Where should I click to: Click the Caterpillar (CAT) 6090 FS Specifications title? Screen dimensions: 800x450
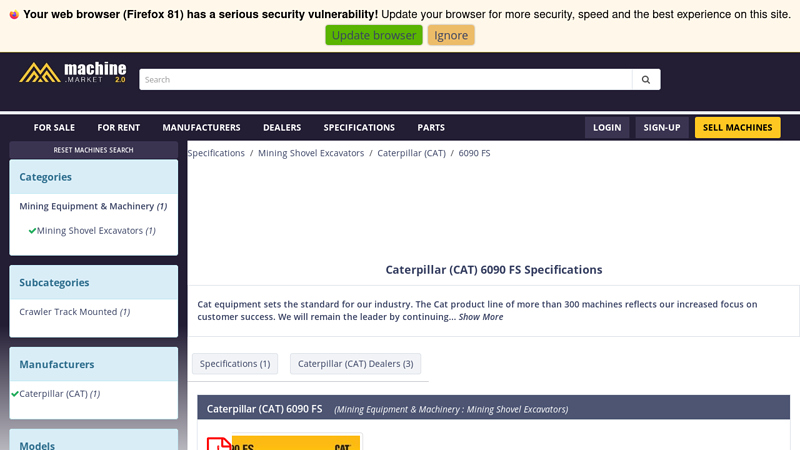pyautogui.click(x=493, y=270)
